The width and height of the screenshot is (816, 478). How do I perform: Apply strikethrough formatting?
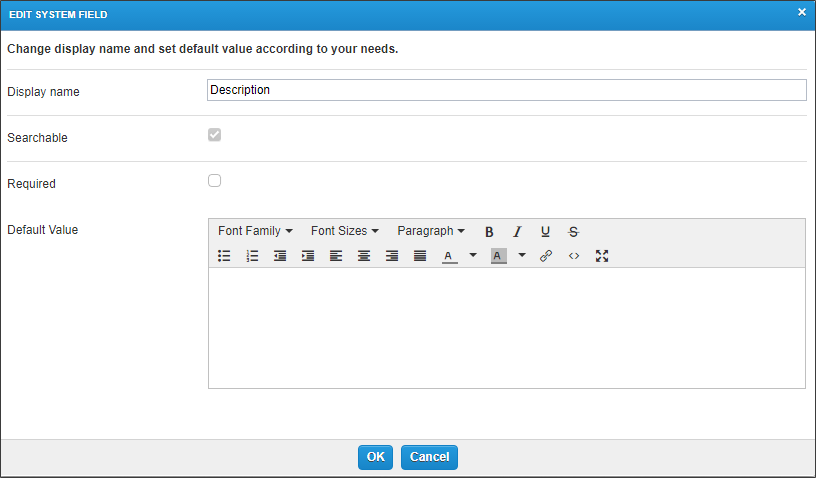[x=573, y=231]
